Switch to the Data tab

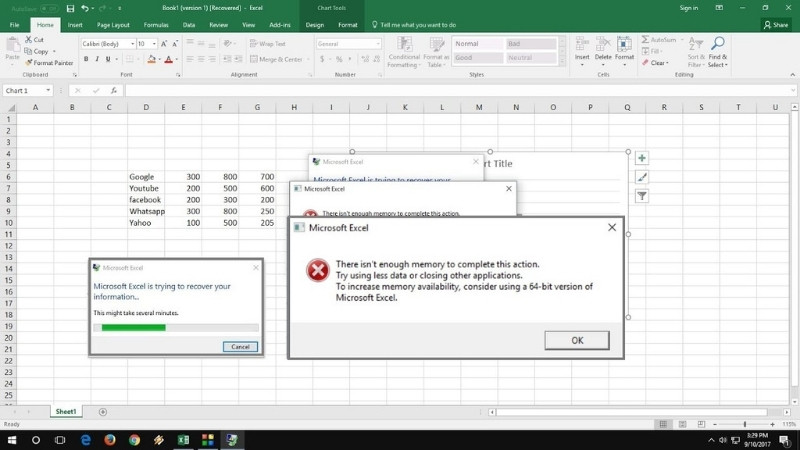point(189,24)
